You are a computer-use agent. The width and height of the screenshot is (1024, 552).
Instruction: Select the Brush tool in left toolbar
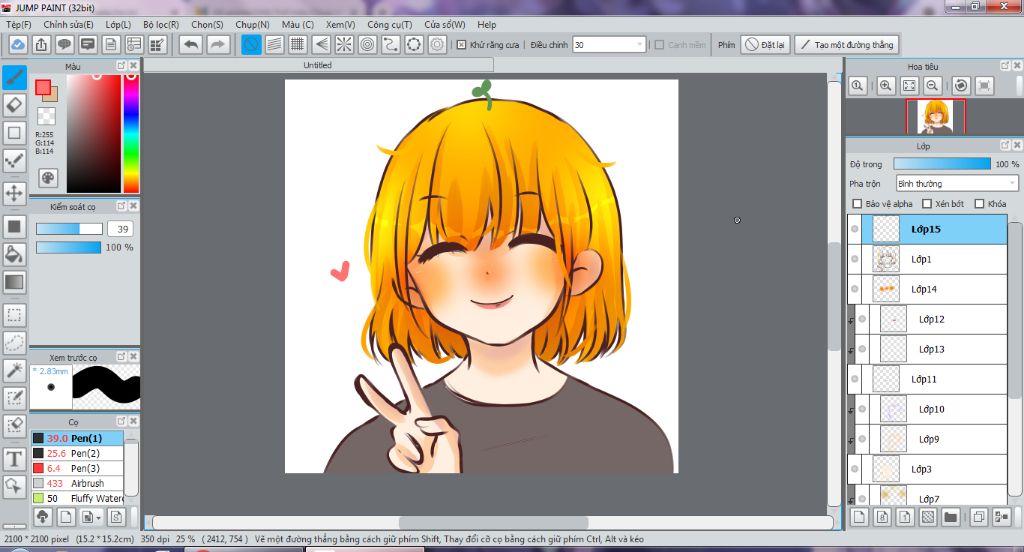pyautogui.click(x=14, y=77)
